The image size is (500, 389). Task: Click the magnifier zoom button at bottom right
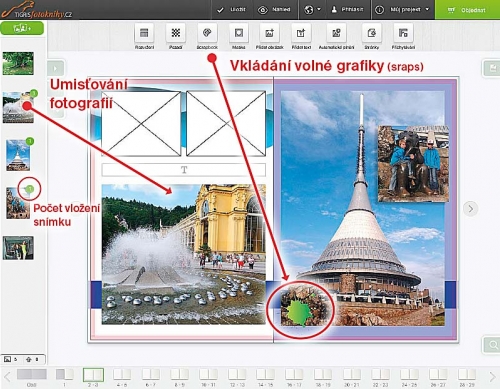click(x=492, y=345)
